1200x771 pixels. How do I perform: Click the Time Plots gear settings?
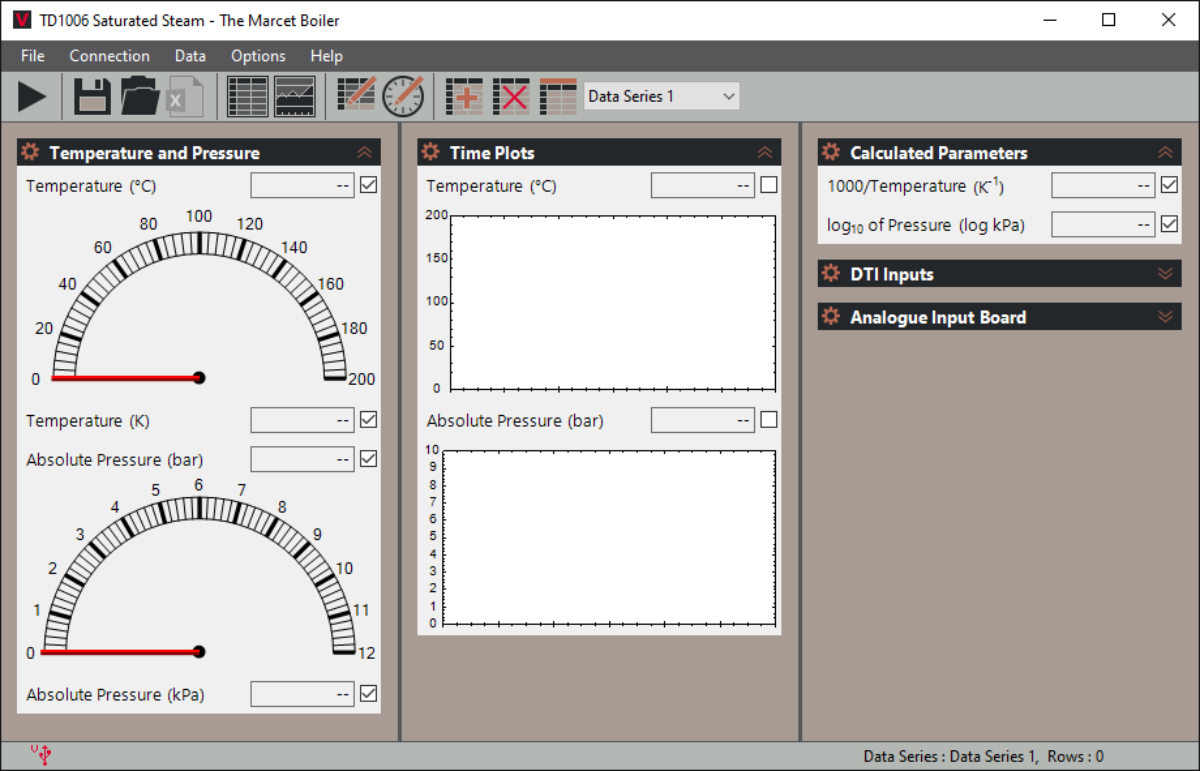click(x=431, y=152)
